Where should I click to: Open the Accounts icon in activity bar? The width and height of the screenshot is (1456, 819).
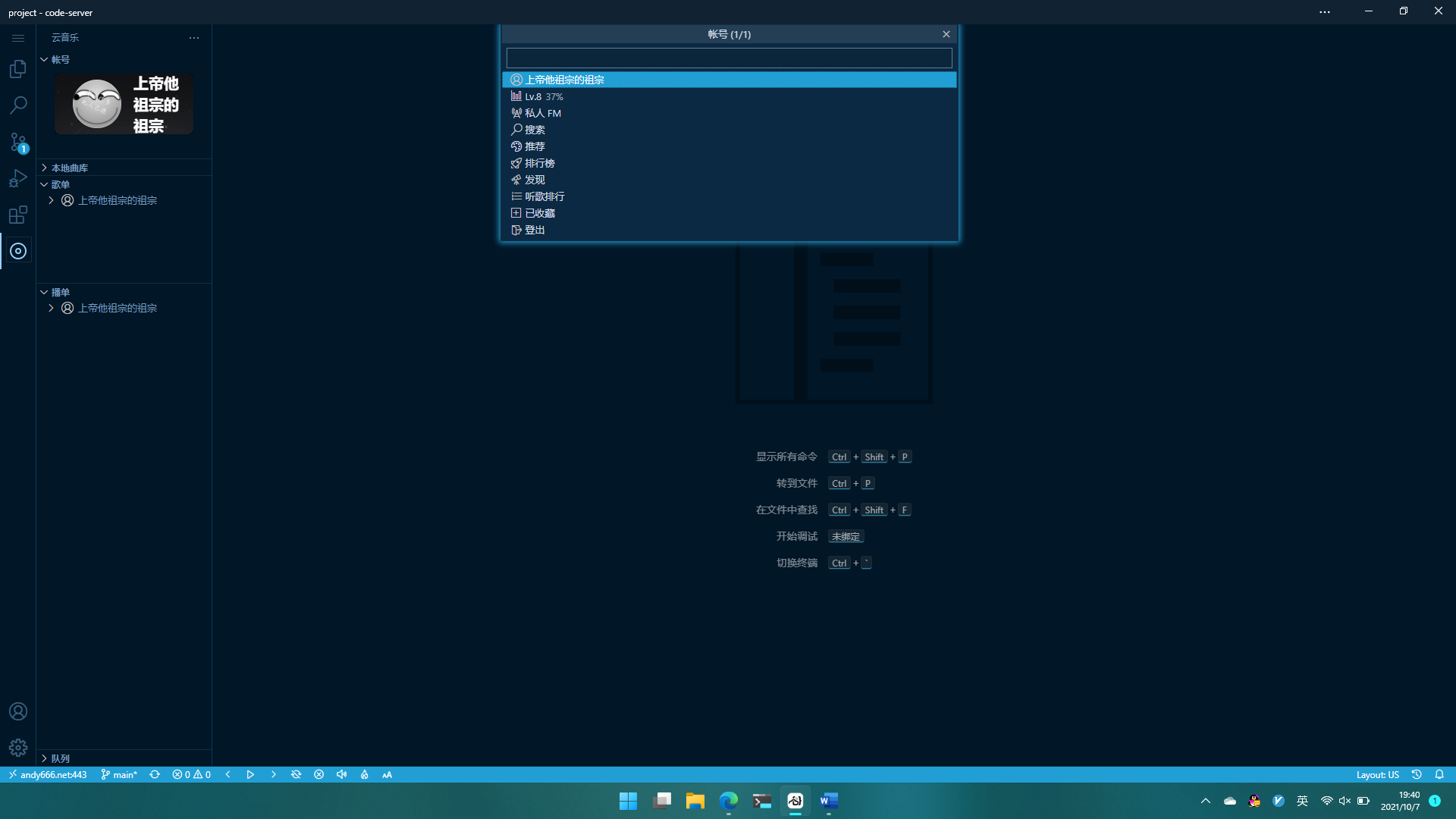pos(18,711)
